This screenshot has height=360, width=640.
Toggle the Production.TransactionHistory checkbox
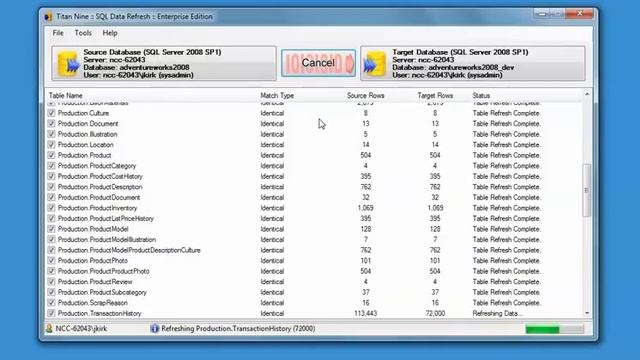pos(51,313)
